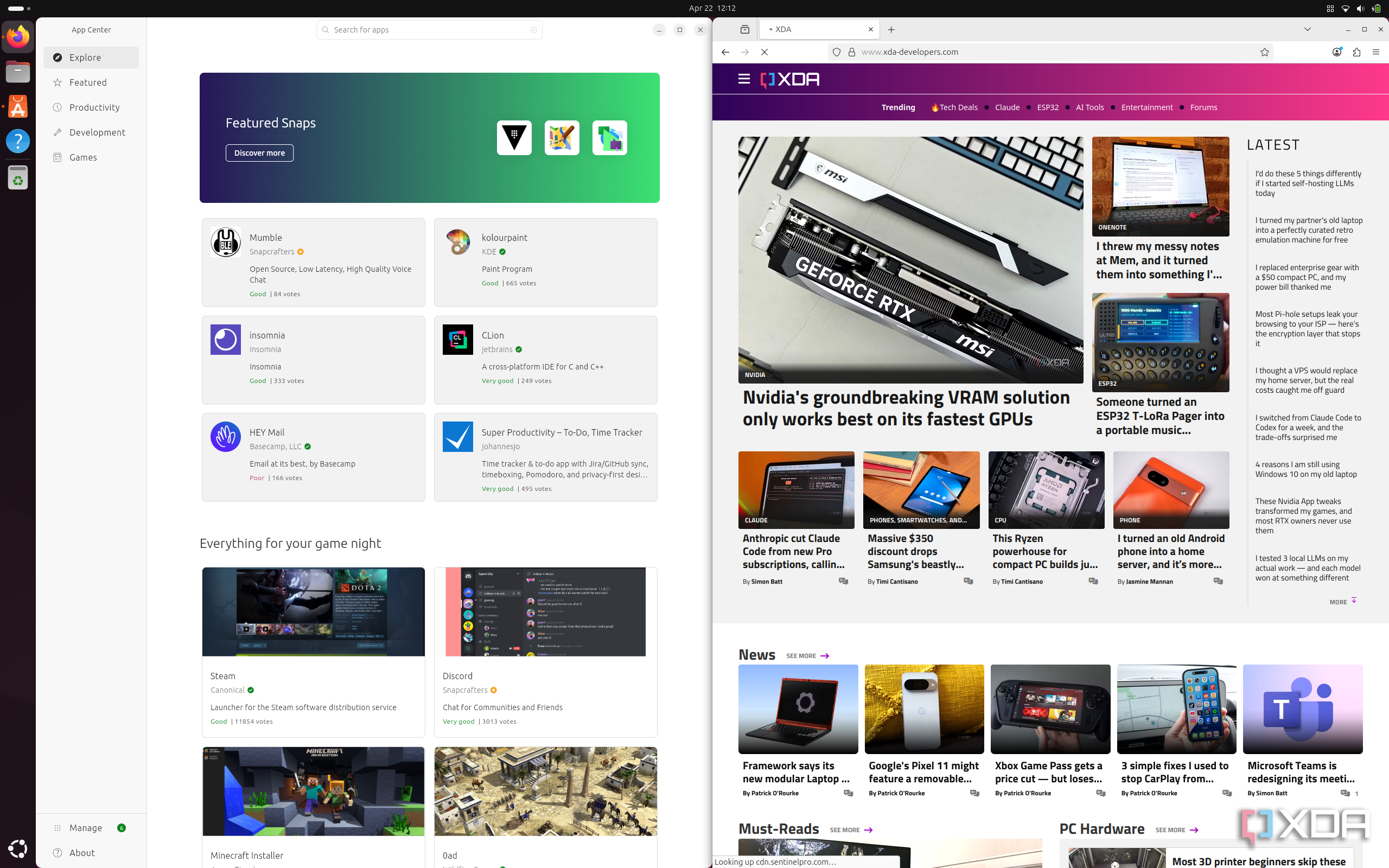Close the XDA tab
The image size is (1389, 868).
tap(871, 29)
